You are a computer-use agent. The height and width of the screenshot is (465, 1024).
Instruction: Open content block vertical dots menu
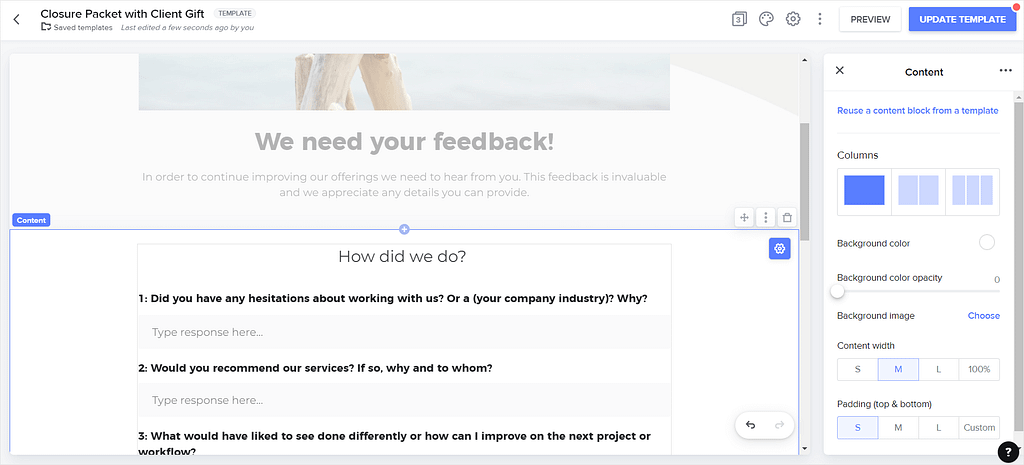pos(765,217)
